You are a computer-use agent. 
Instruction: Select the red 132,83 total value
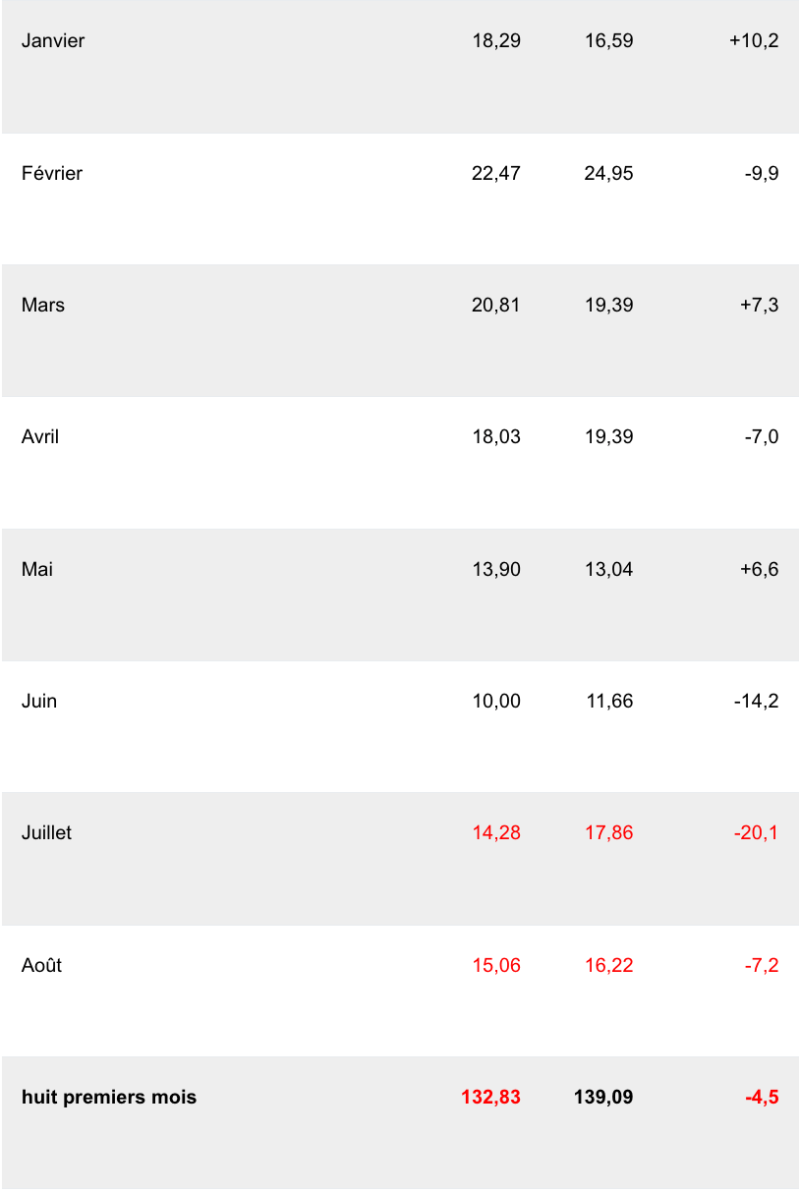tap(491, 1097)
